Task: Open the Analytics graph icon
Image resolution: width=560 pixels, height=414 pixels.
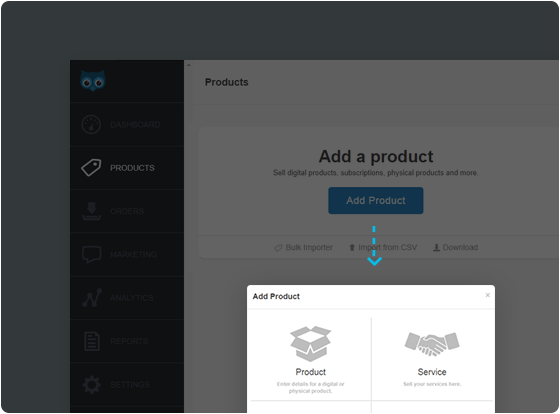Action: pyautogui.click(x=92, y=298)
